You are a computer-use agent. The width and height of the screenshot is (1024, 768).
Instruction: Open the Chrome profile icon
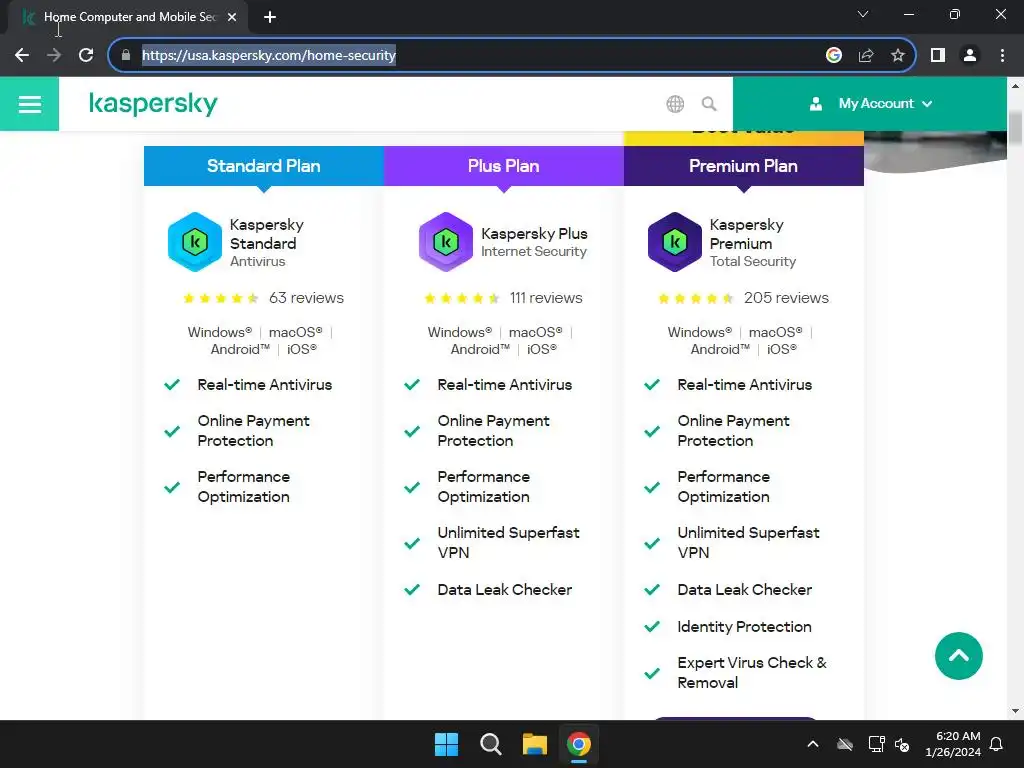click(x=970, y=56)
